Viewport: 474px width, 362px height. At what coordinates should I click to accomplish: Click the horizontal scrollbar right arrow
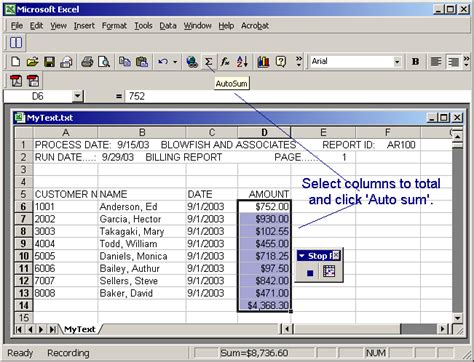(x=442, y=329)
